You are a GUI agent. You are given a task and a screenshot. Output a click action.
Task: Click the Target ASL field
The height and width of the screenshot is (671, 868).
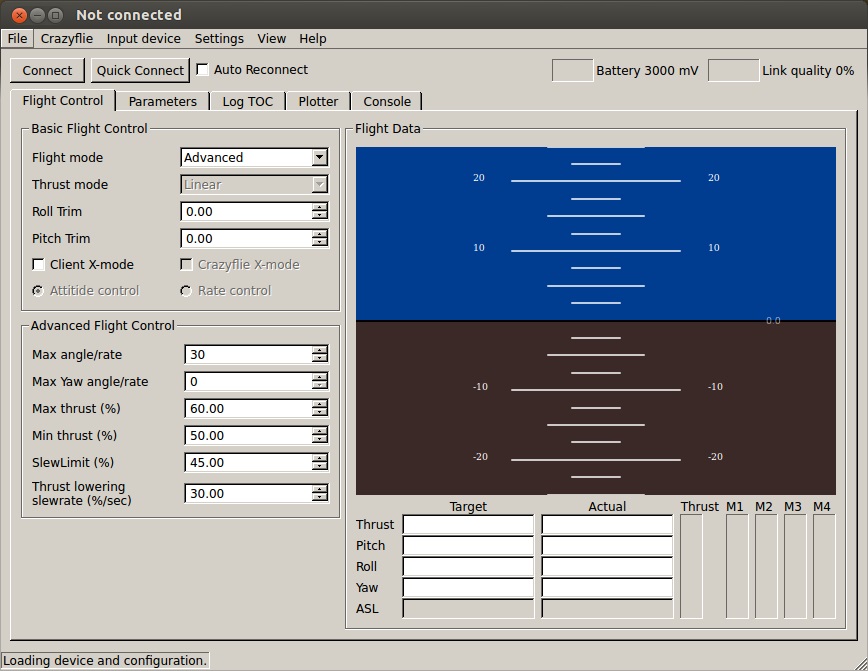[x=468, y=608]
